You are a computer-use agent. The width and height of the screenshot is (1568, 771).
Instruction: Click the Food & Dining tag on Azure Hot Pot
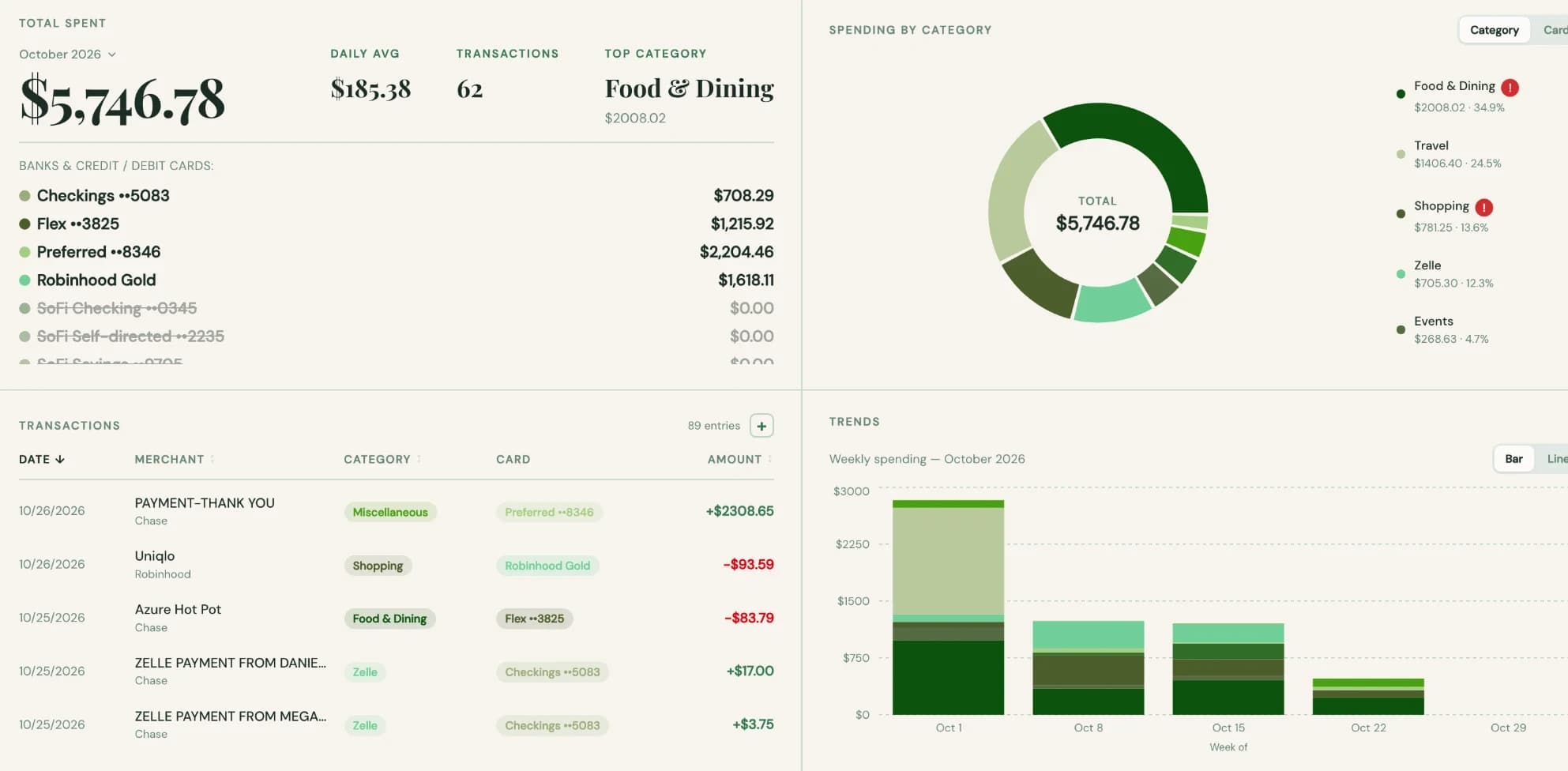(389, 619)
